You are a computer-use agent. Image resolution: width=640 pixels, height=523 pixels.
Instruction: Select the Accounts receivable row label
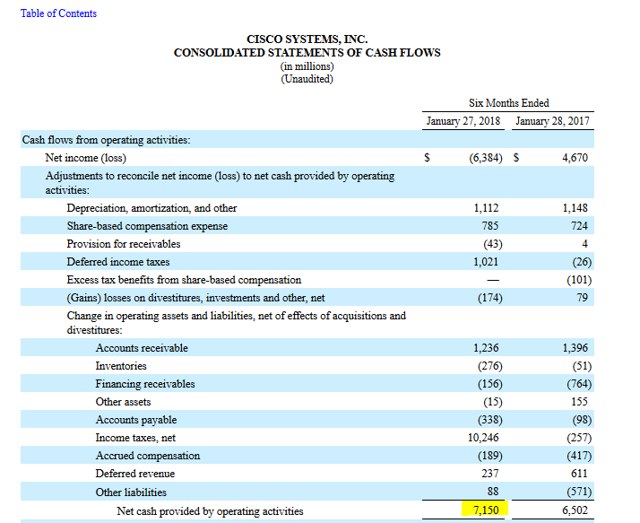[141, 348]
